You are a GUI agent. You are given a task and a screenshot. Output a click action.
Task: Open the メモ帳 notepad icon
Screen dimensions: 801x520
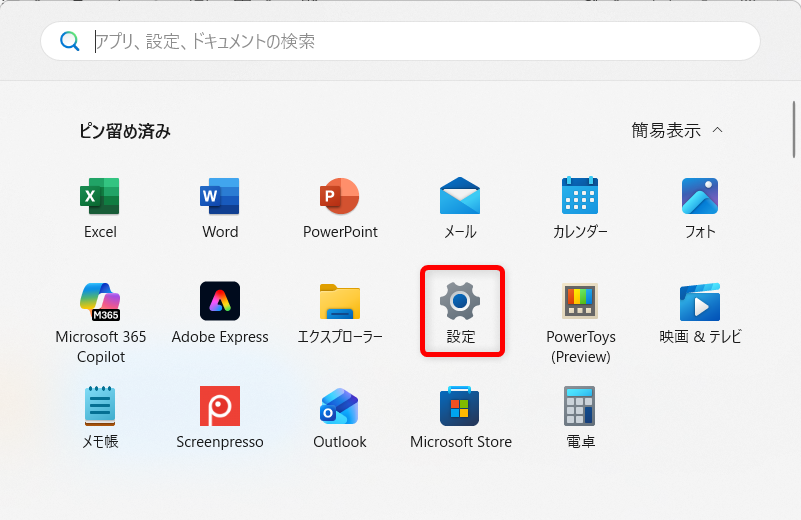(x=100, y=406)
